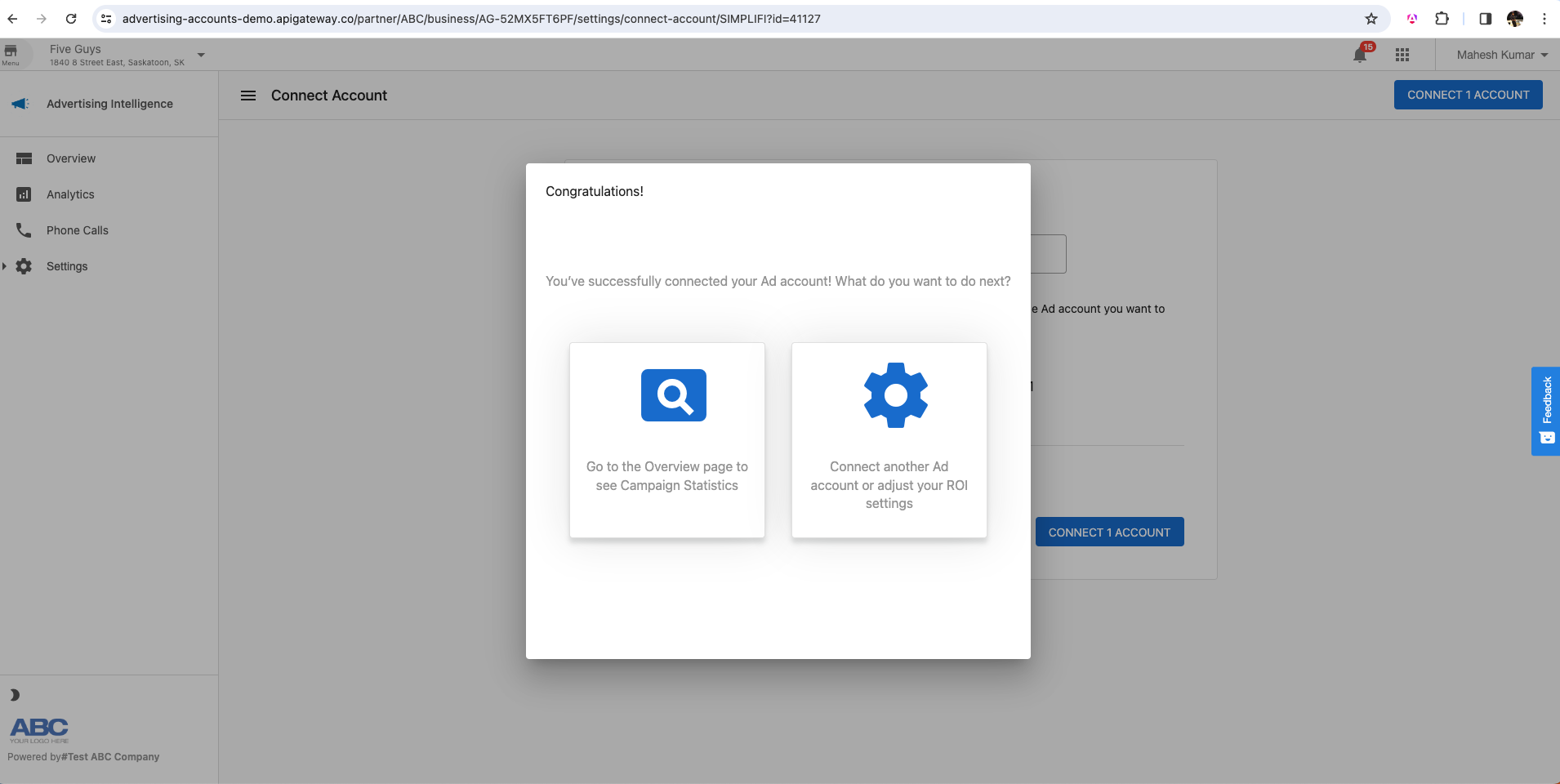This screenshot has height=784, width=1560.
Task: Click the browser address bar URL
Action: tap(471, 19)
